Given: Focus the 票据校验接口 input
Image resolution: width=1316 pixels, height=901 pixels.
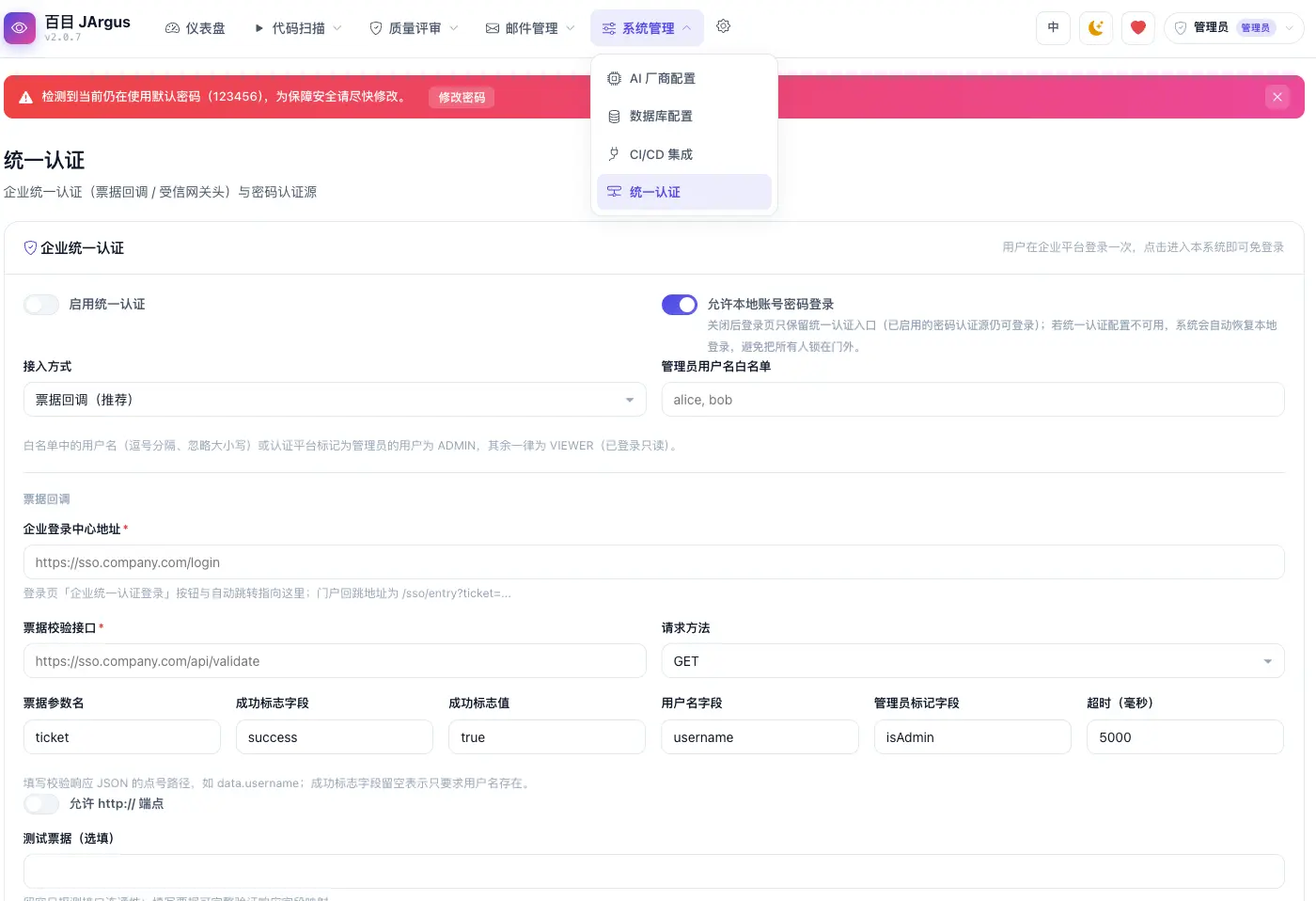Looking at the screenshot, I should 335,661.
